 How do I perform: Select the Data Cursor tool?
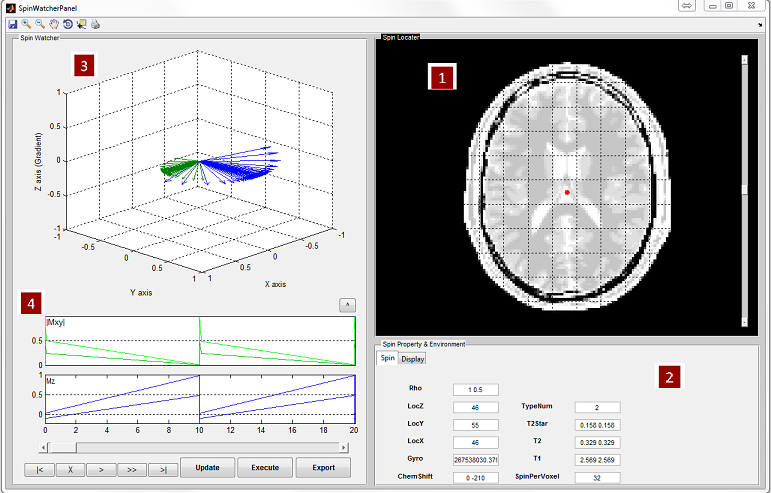click(82, 24)
